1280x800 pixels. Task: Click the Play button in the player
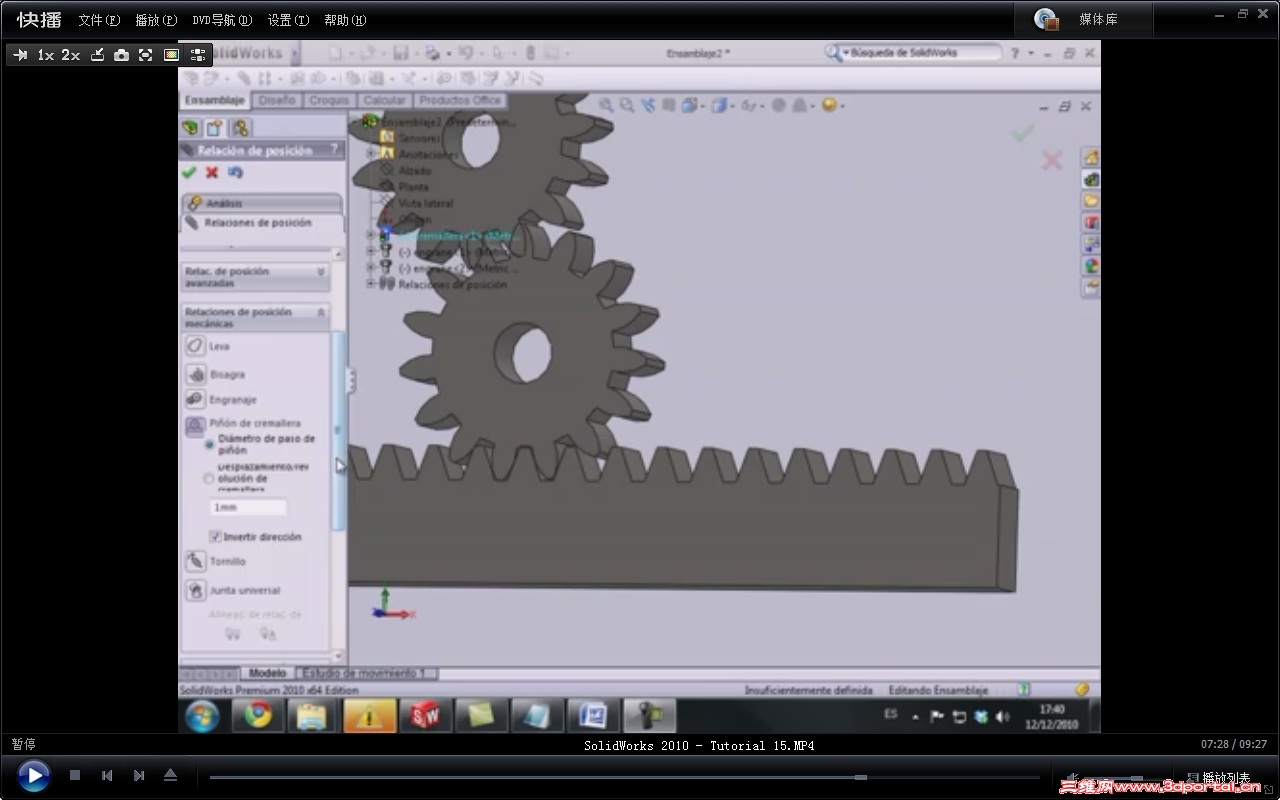pyautogui.click(x=33, y=775)
